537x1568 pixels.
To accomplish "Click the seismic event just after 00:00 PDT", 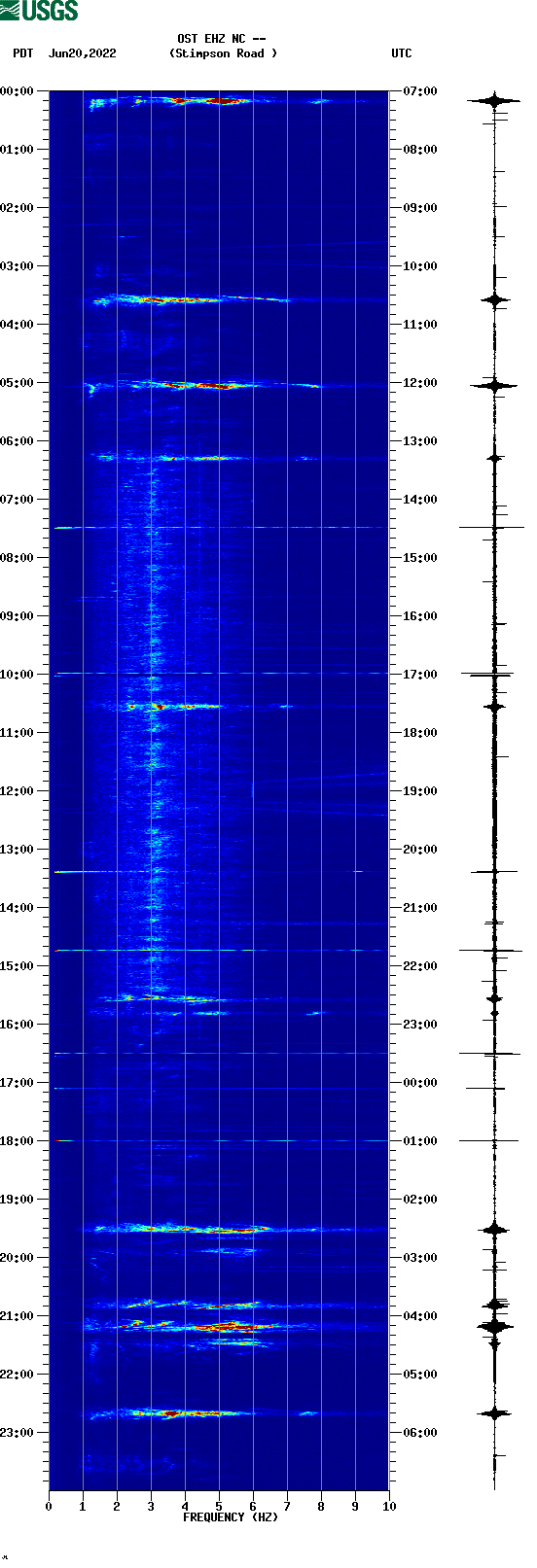I will tap(209, 100).
